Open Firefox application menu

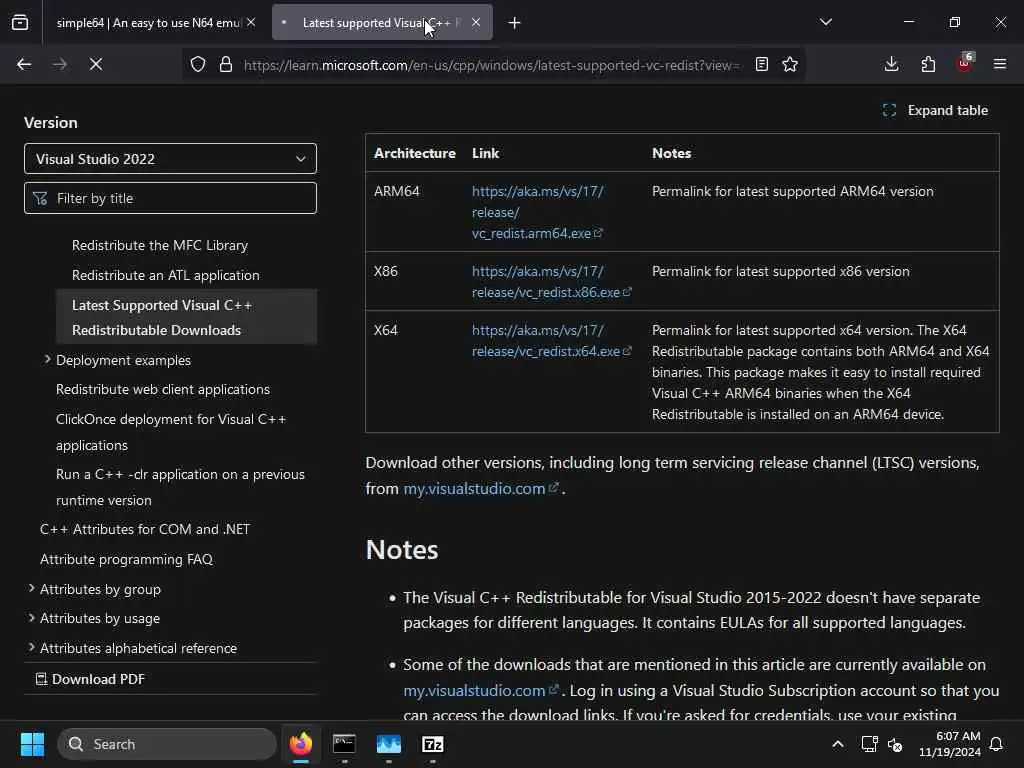point(1000,64)
